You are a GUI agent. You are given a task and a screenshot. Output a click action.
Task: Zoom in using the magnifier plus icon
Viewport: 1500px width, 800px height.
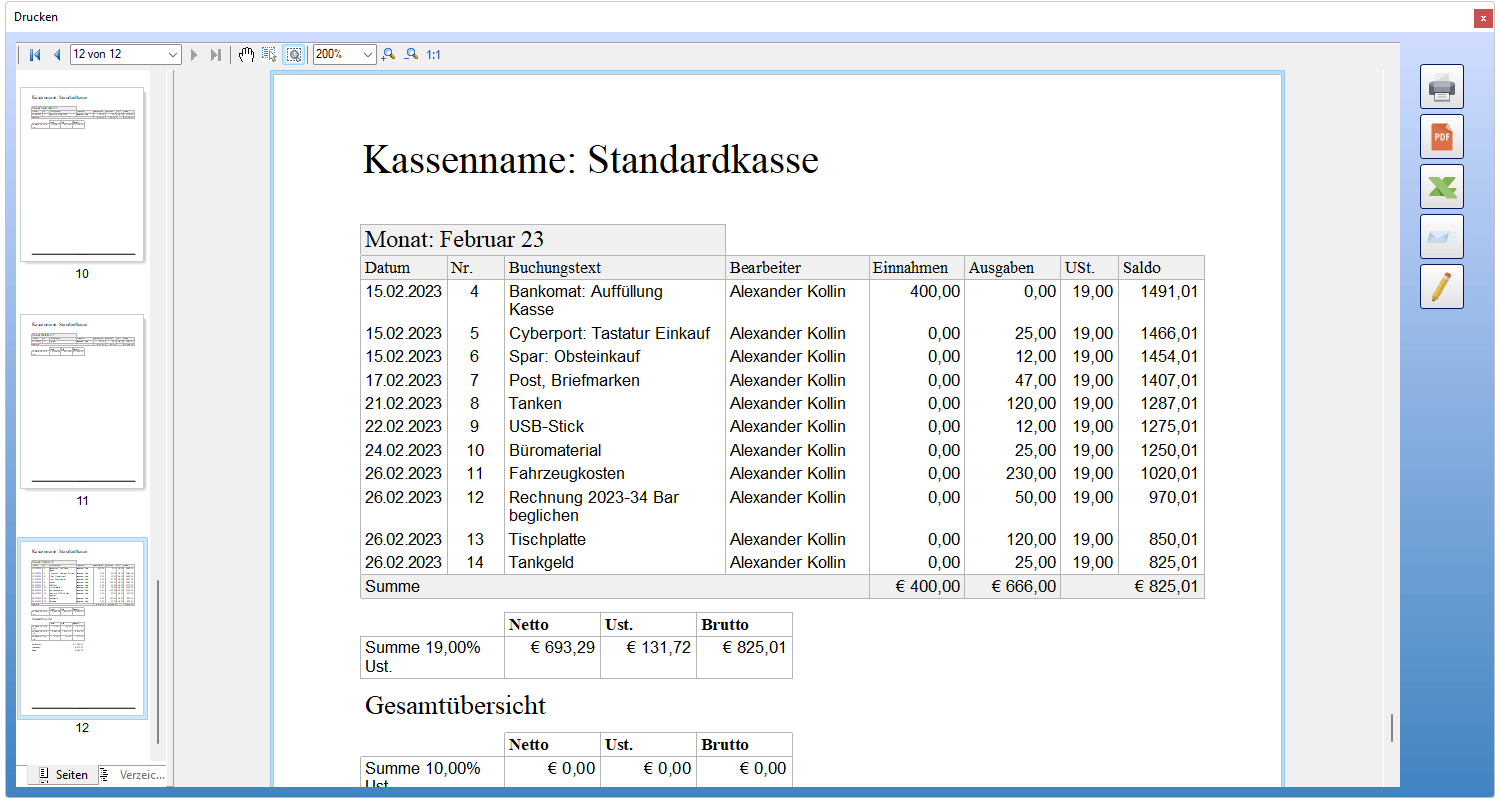pyautogui.click(x=389, y=55)
